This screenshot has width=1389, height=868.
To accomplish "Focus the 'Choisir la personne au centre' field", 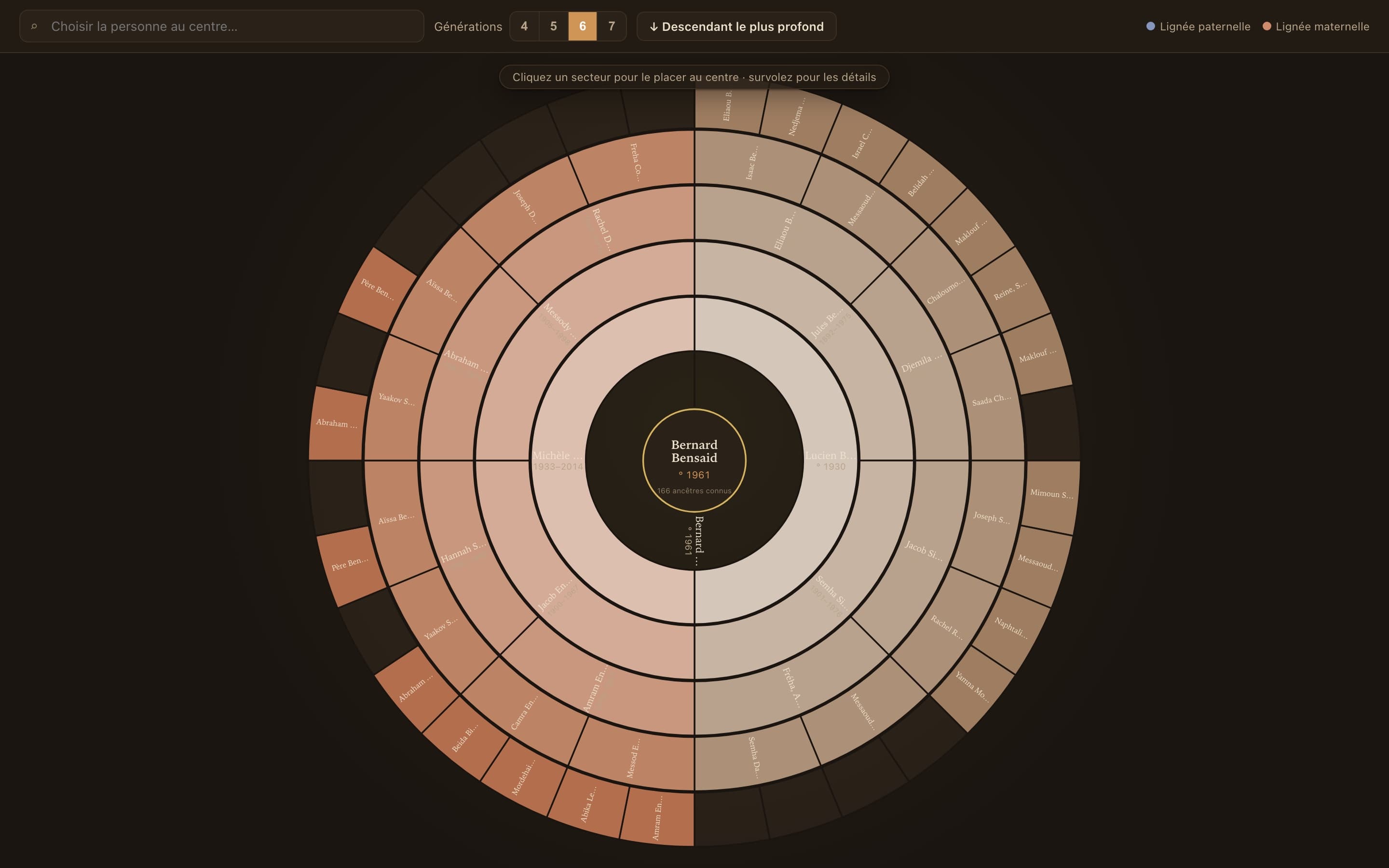I will [221, 27].
